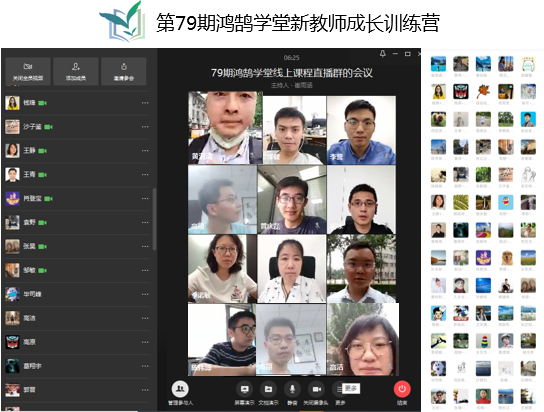Turn off all members' video (关闭全员视频)
The image size is (544, 412).
(28, 71)
